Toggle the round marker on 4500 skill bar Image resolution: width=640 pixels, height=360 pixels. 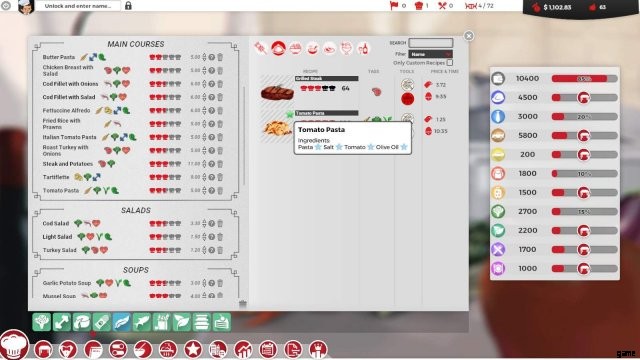click(583, 98)
